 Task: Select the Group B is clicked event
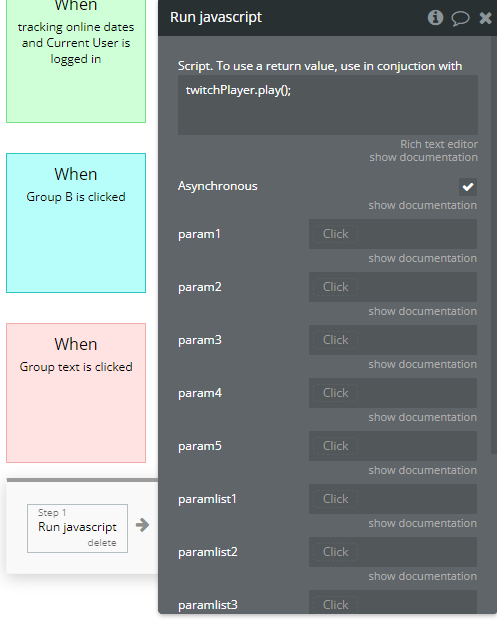click(x=76, y=223)
